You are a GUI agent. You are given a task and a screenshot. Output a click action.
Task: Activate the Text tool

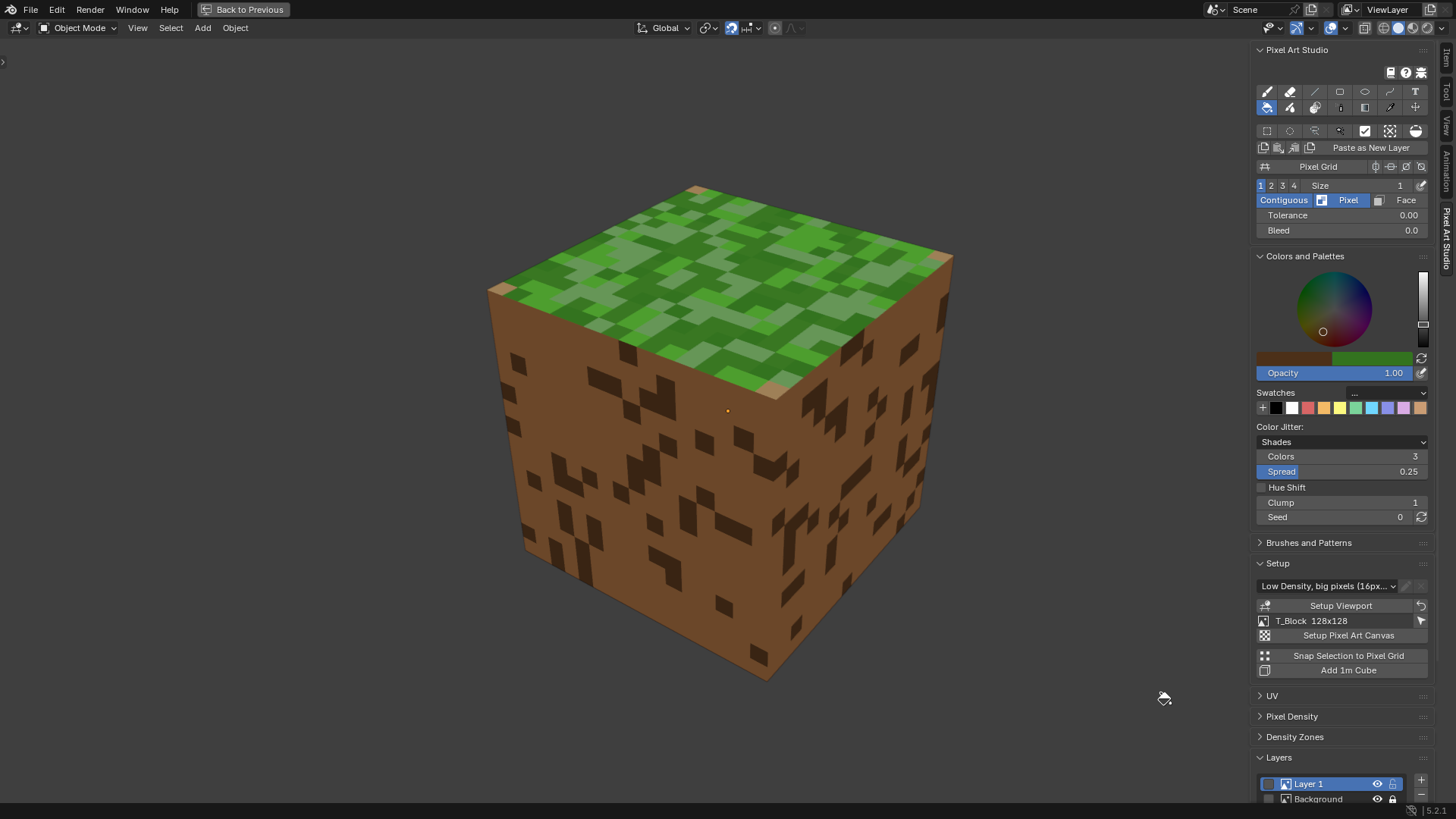(x=1415, y=92)
